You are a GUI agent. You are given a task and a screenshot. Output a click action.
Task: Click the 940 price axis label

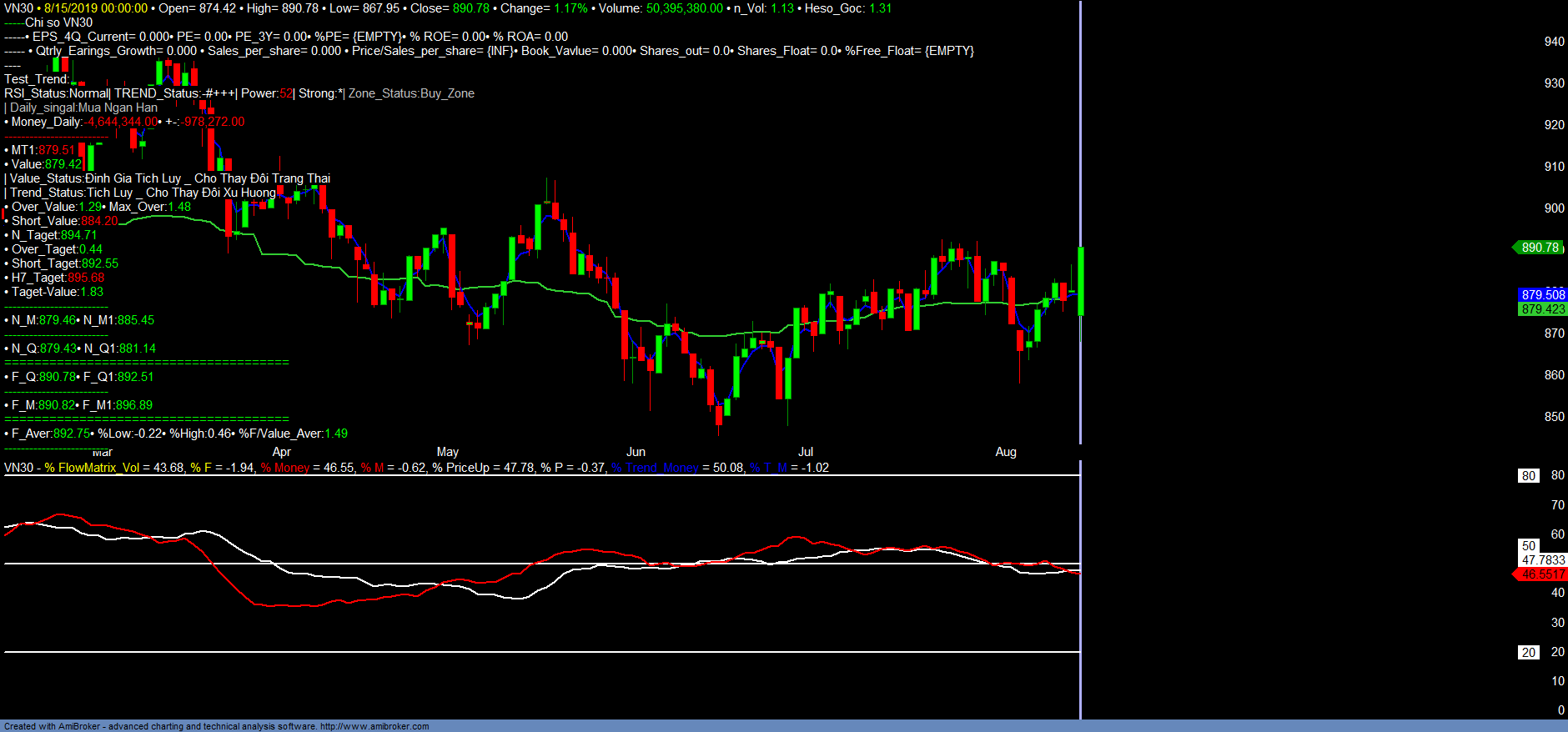(1554, 42)
